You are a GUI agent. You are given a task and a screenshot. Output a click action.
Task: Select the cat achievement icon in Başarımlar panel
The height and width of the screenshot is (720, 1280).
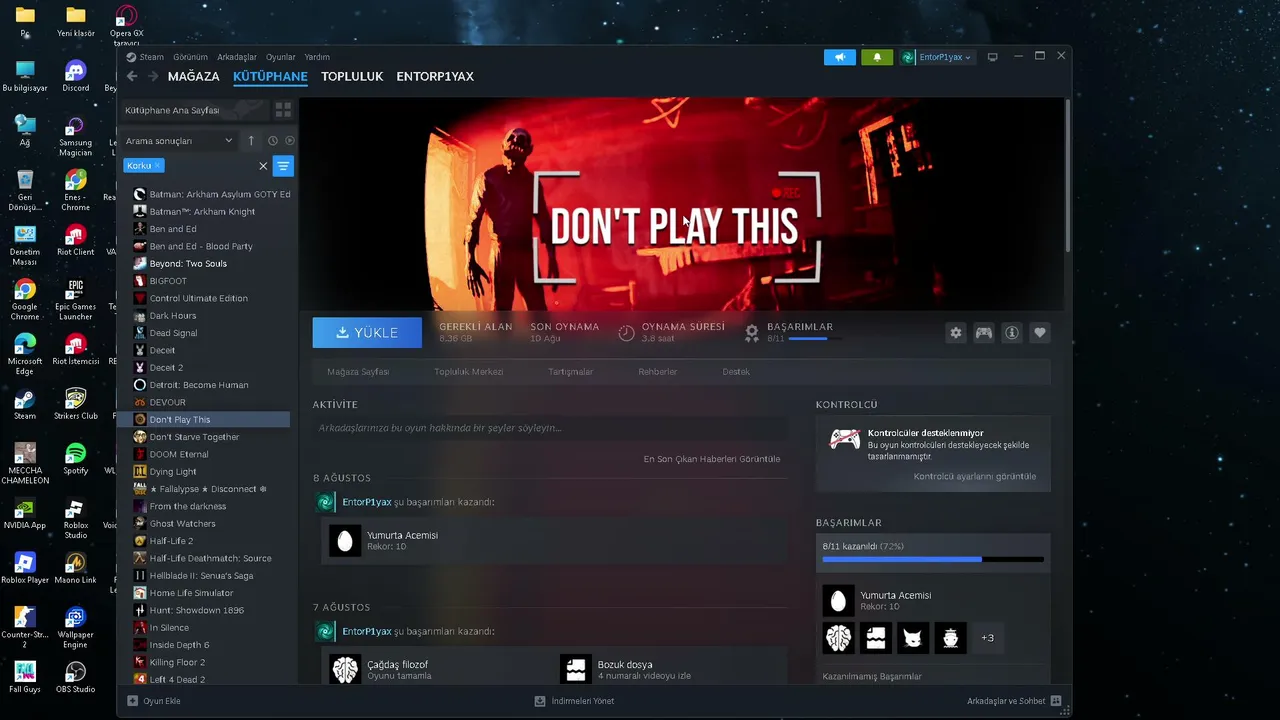tap(913, 638)
